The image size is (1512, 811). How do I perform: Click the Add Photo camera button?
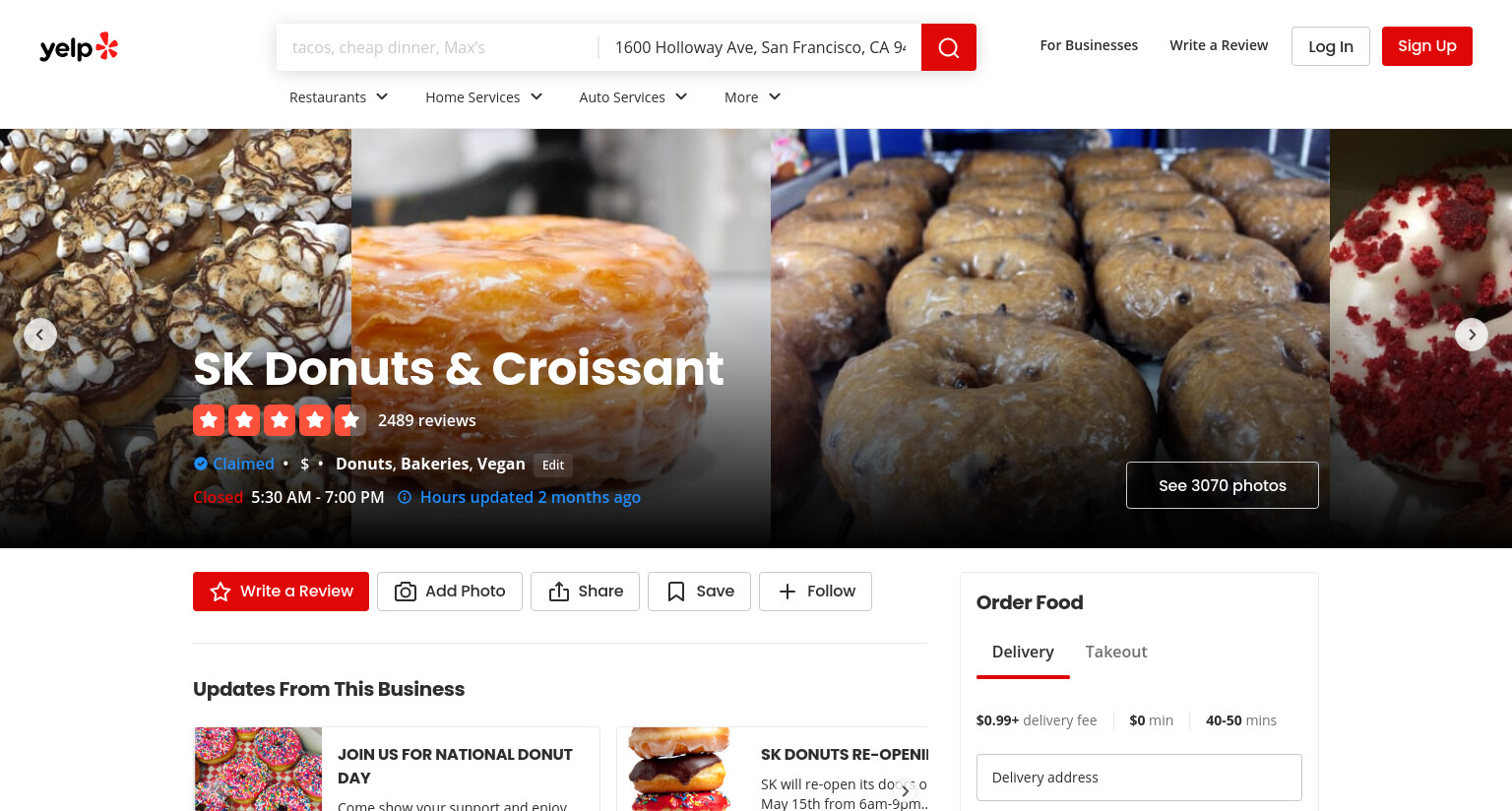pos(450,592)
